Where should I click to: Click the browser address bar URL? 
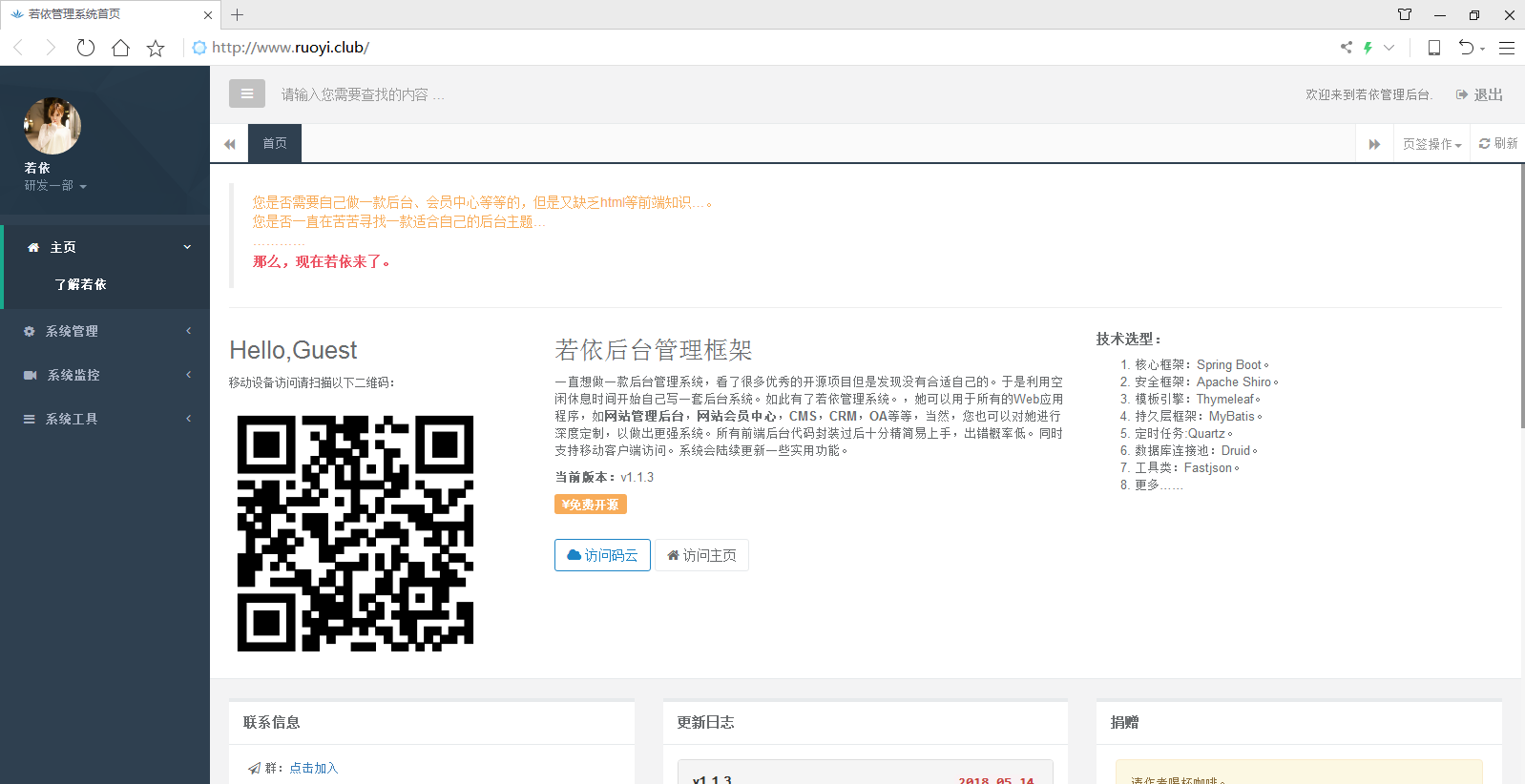pos(290,48)
